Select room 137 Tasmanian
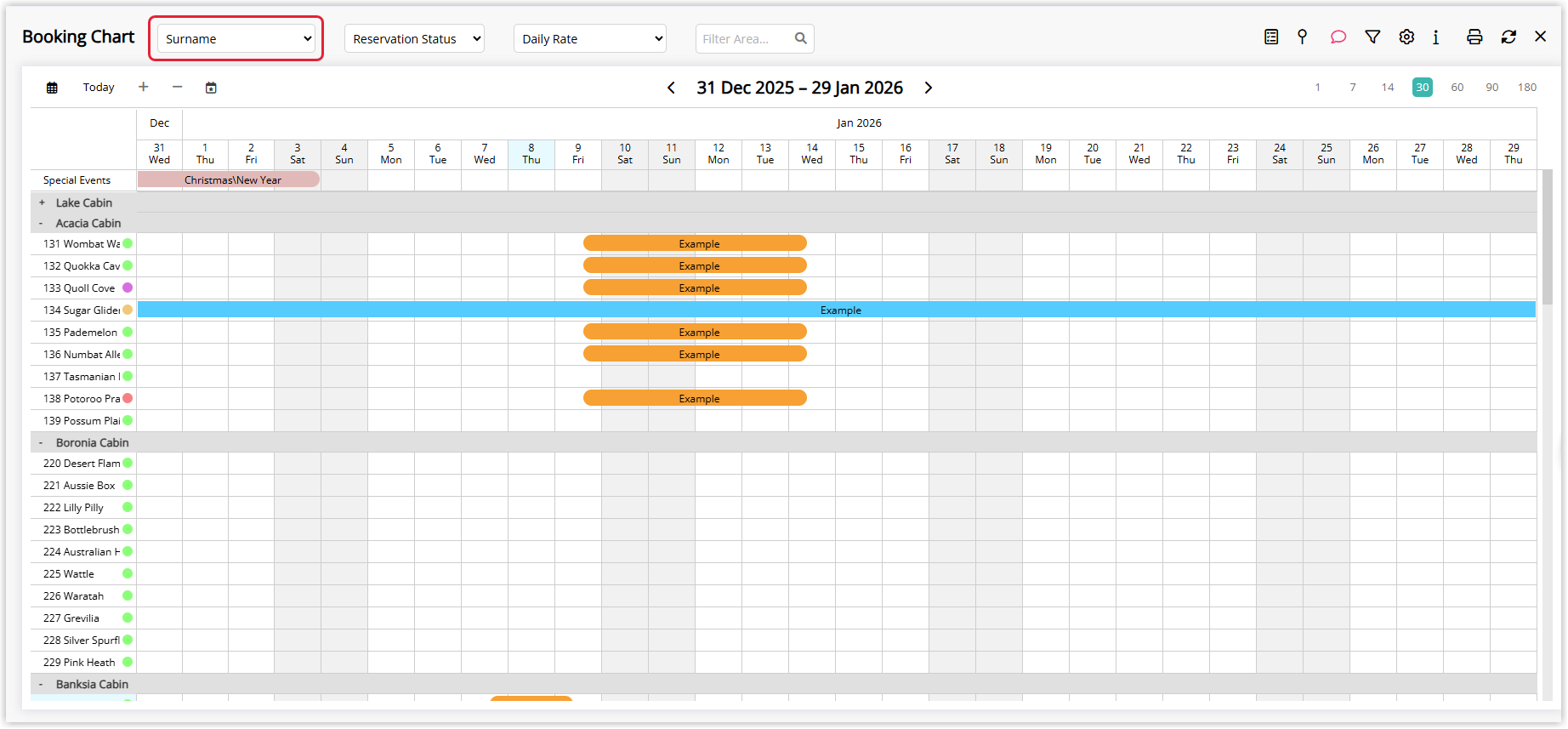The height and width of the screenshot is (729, 1568). [82, 376]
